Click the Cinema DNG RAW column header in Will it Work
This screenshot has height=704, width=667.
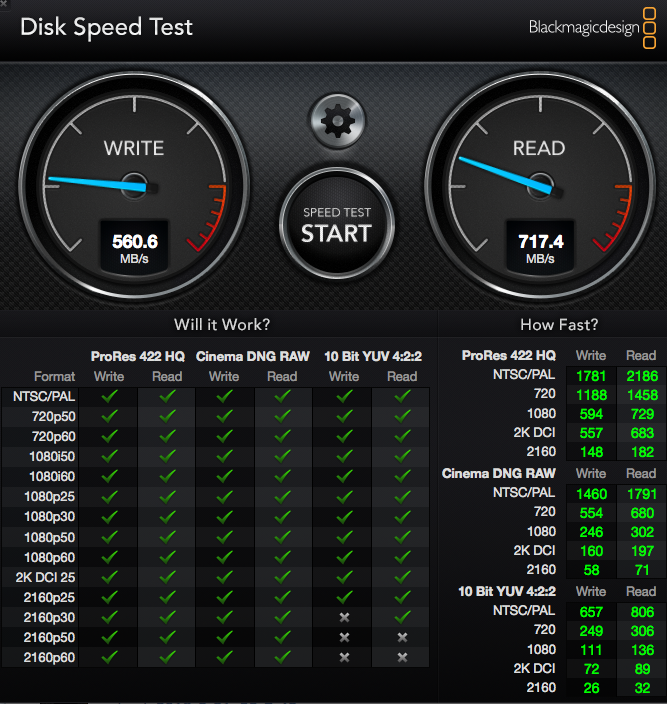[x=253, y=356]
